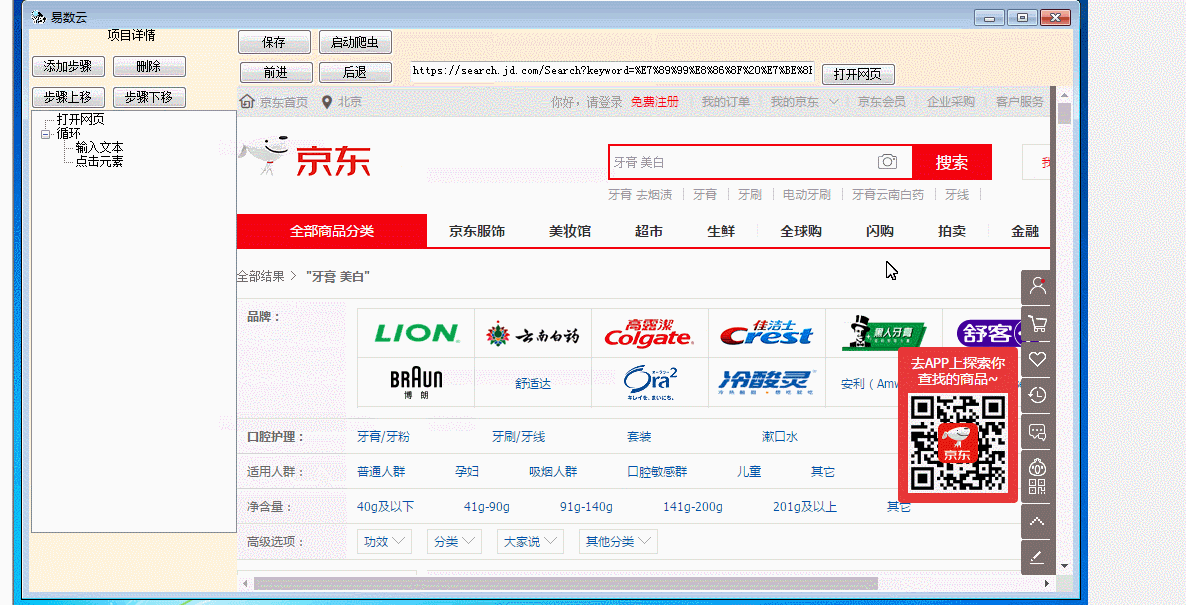Open the shopping cart sidebar icon
Viewport: 1186px width, 605px height.
click(1038, 324)
